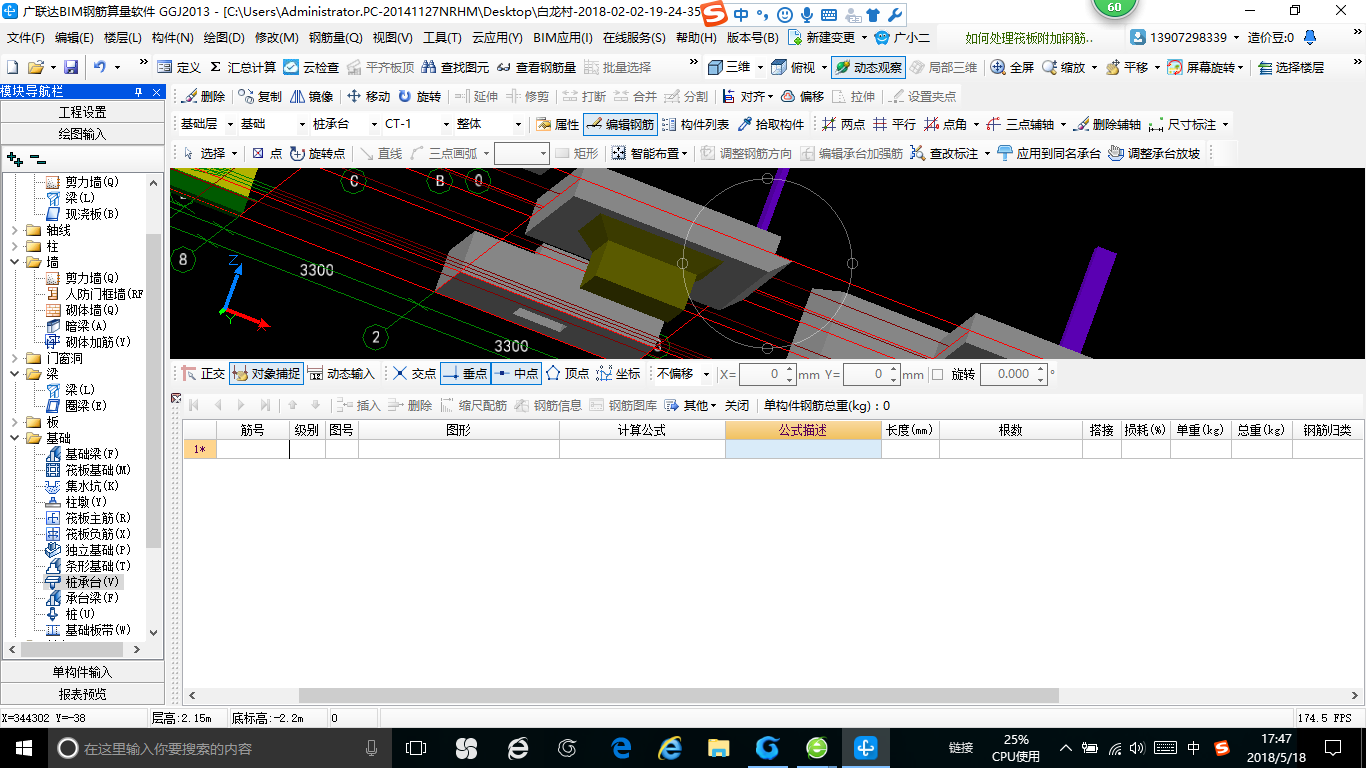Image resolution: width=1366 pixels, height=768 pixels.
Task: Click 应用到同名承台 apply tool
Action: (x=1049, y=153)
